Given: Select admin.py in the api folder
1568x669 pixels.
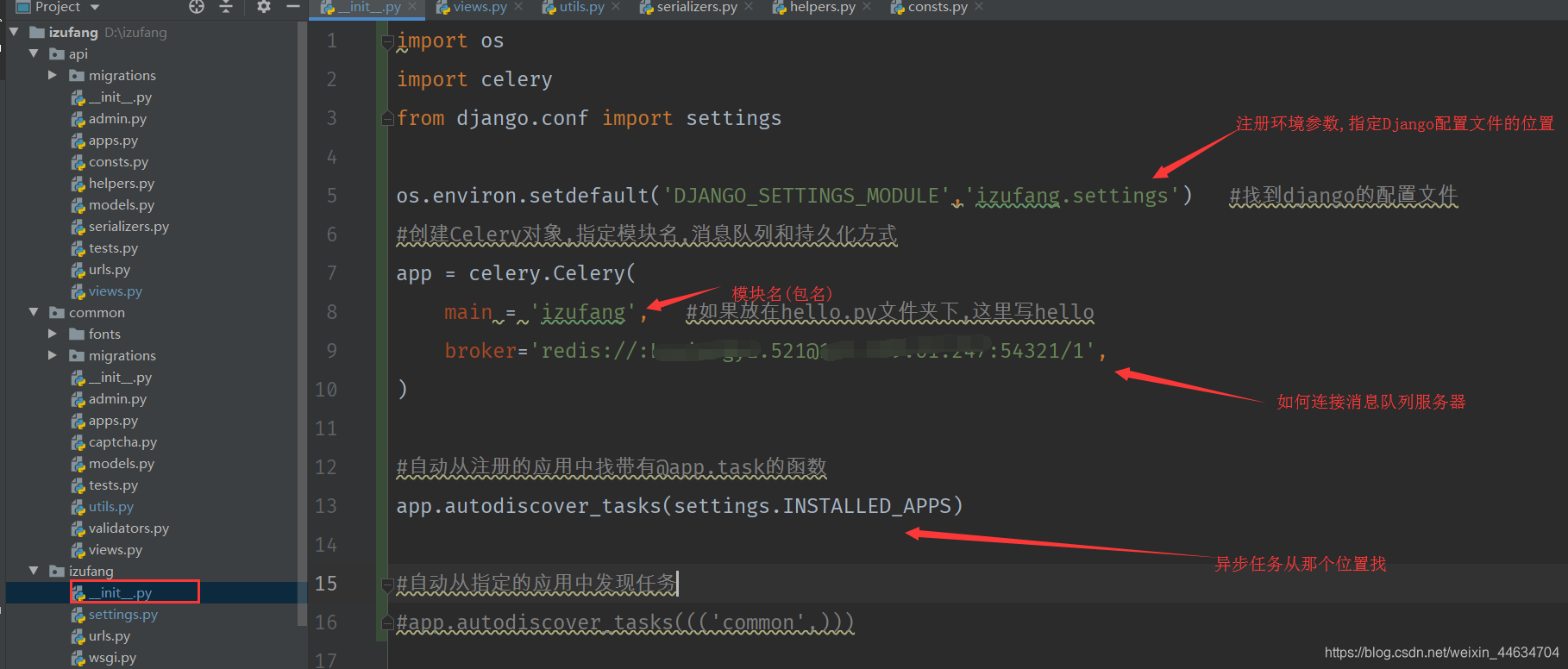Looking at the screenshot, I should point(117,118).
